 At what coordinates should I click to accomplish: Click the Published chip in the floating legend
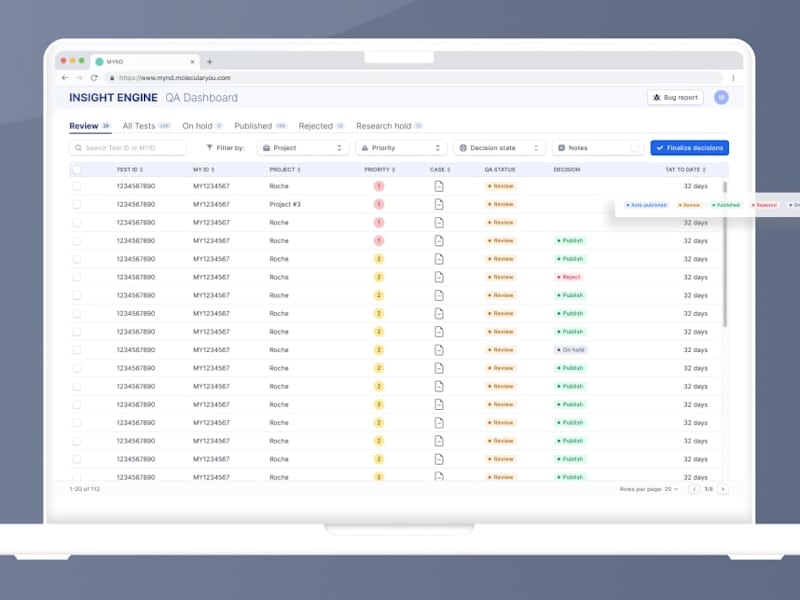pos(726,205)
